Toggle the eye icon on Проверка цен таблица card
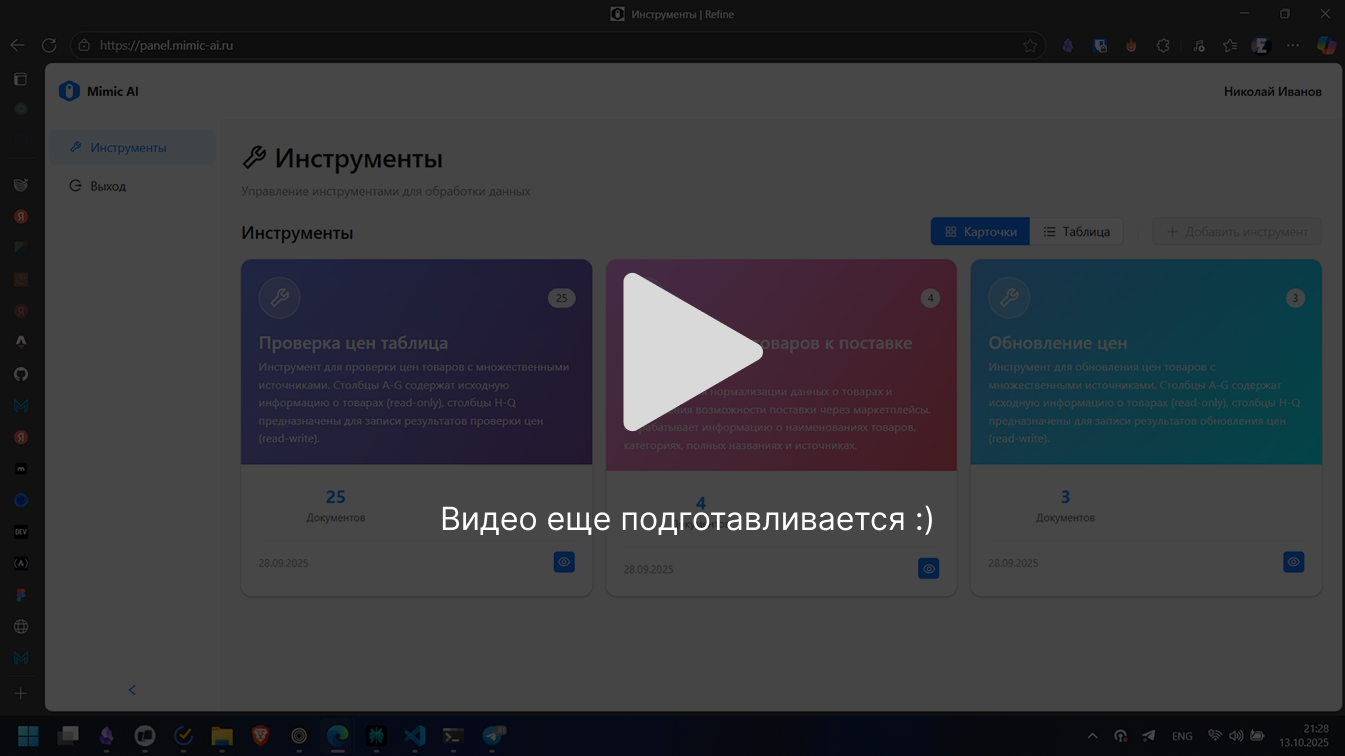The width and height of the screenshot is (1345, 756). click(564, 562)
